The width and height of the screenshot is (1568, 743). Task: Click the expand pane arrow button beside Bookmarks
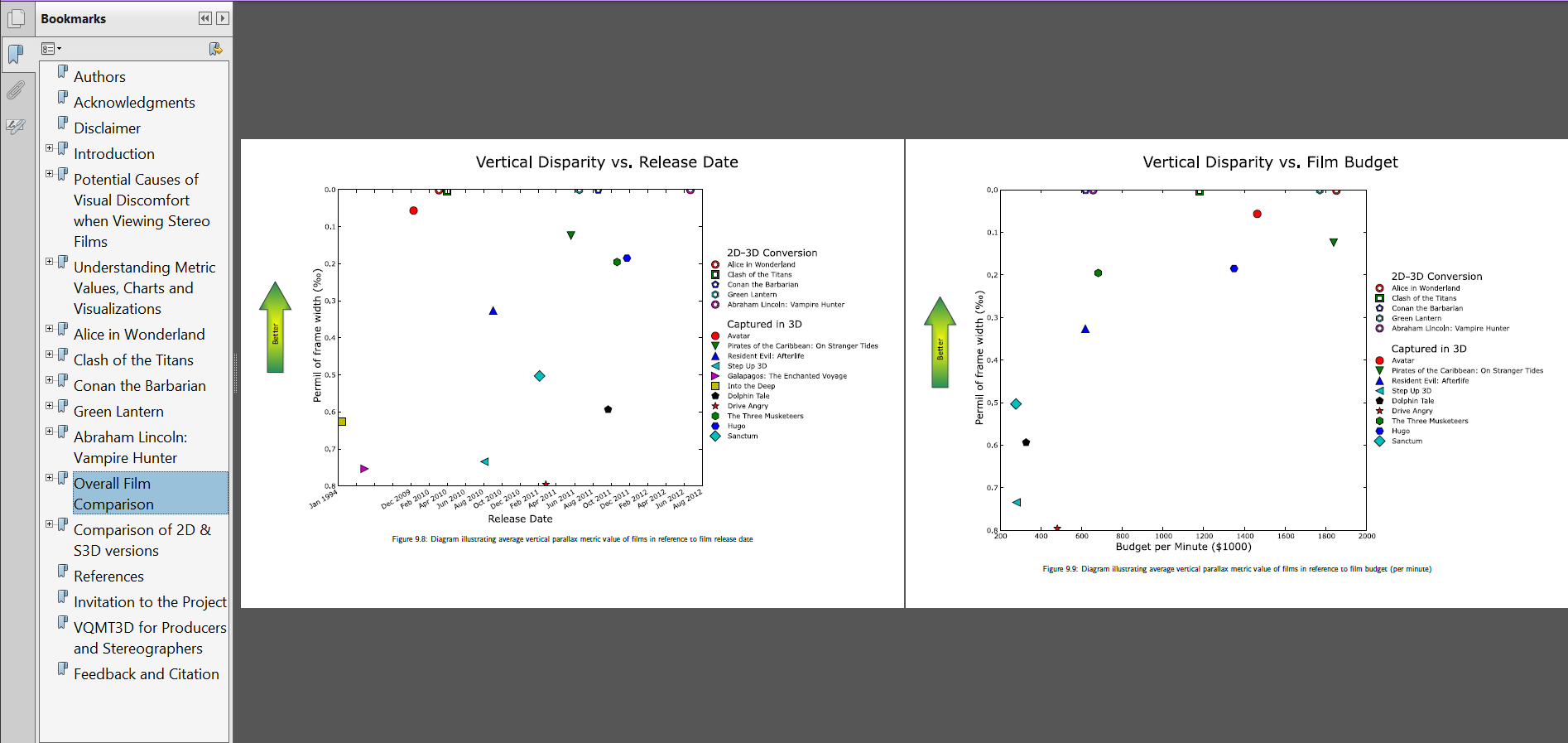click(x=222, y=18)
